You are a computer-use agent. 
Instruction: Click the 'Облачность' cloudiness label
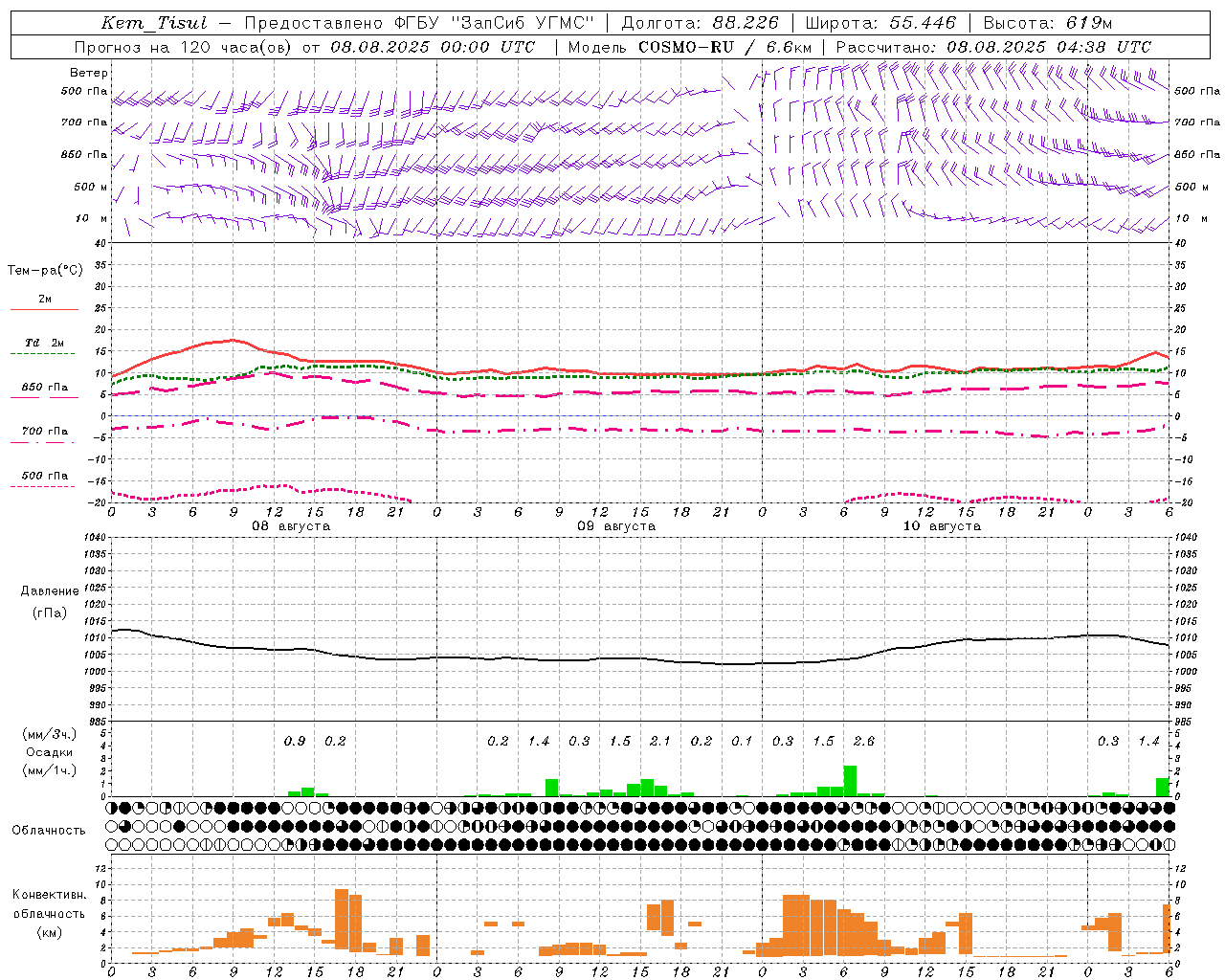click(49, 830)
